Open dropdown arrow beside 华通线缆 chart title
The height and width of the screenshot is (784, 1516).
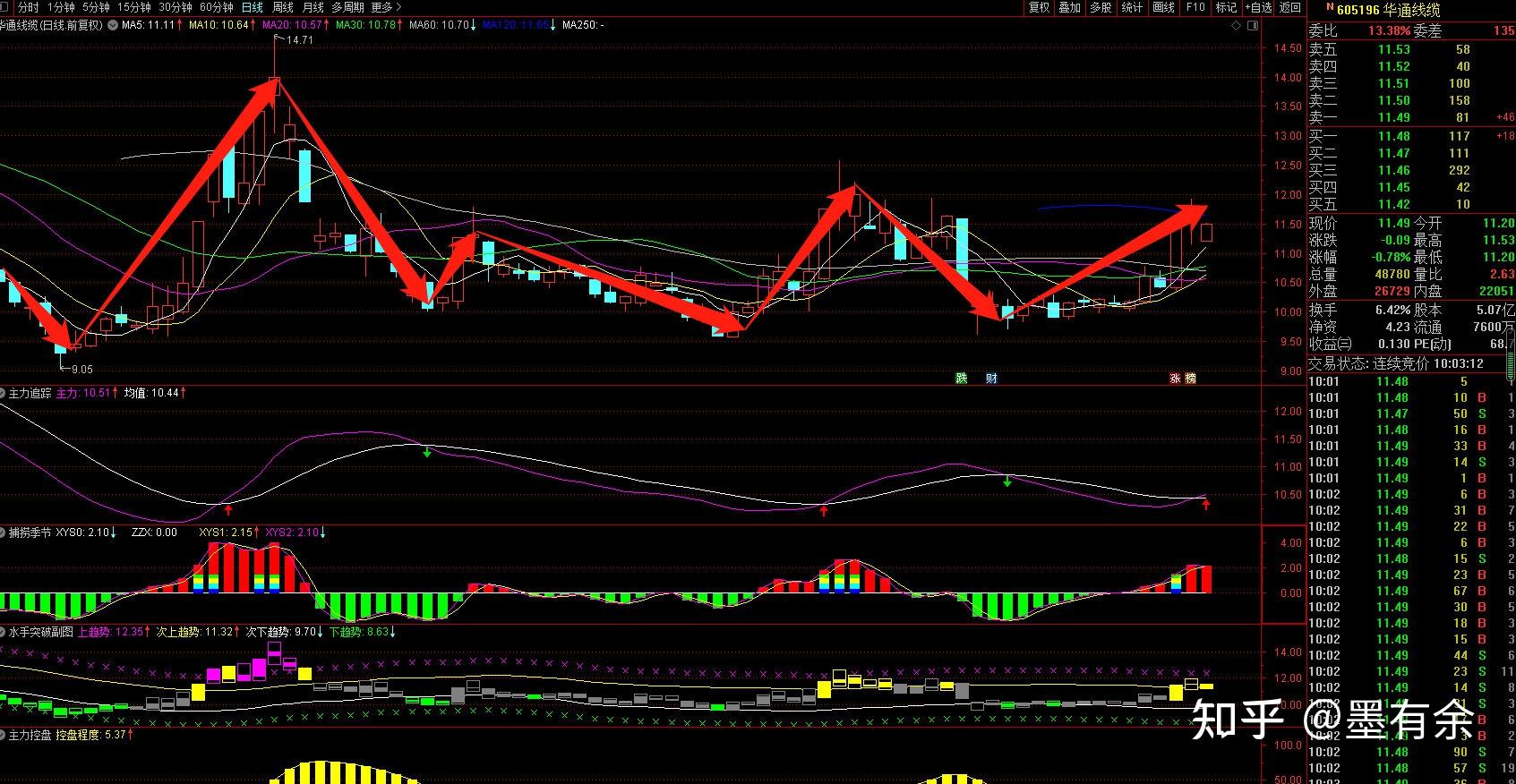click(x=111, y=25)
